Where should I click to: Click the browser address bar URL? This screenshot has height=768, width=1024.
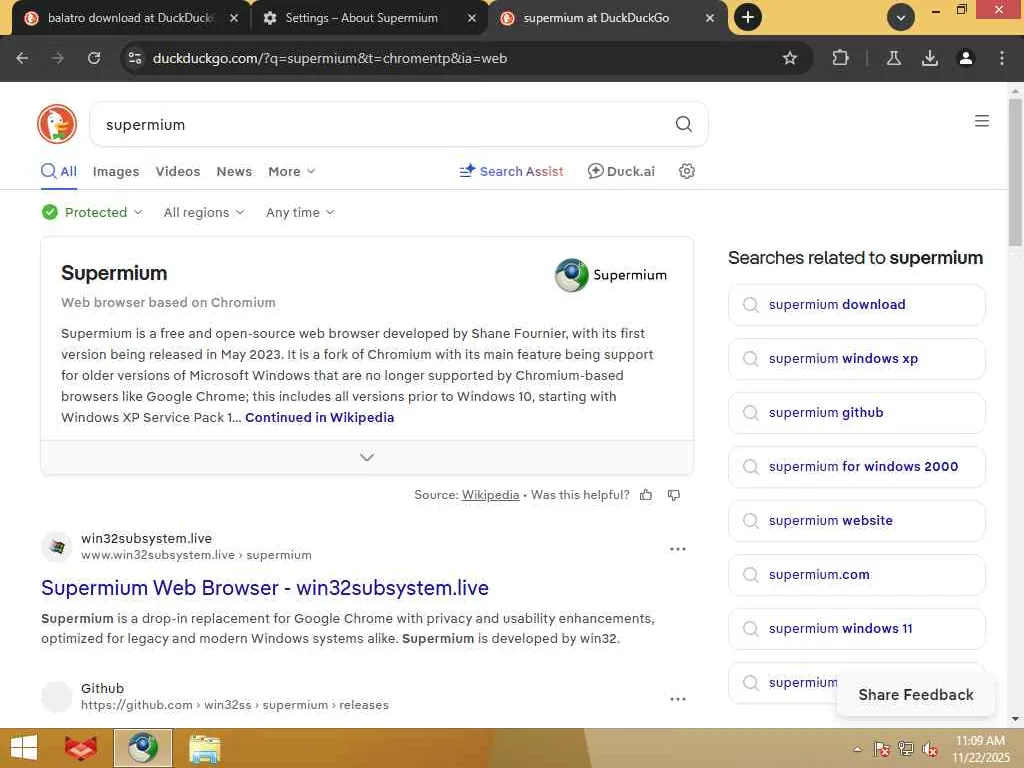coord(330,58)
